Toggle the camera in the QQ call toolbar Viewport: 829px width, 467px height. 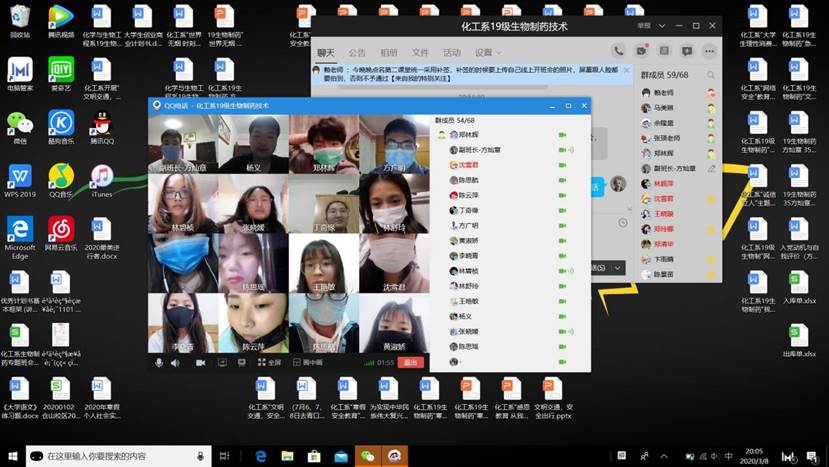tap(200, 362)
